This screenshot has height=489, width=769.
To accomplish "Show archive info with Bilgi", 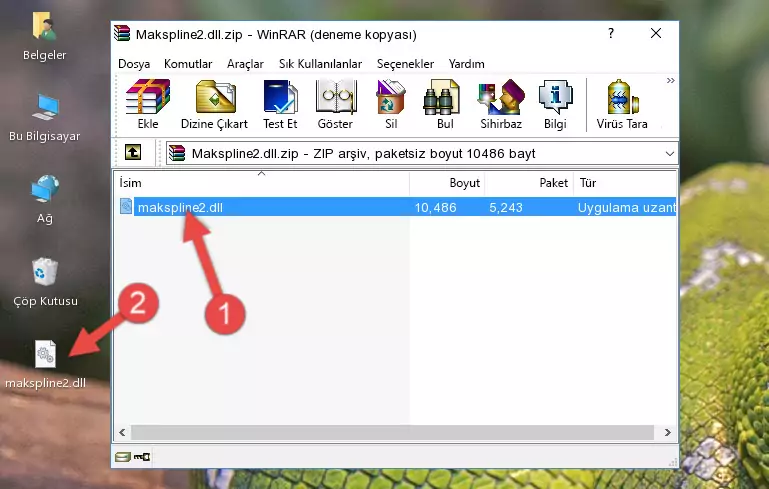I will pyautogui.click(x=555, y=104).
